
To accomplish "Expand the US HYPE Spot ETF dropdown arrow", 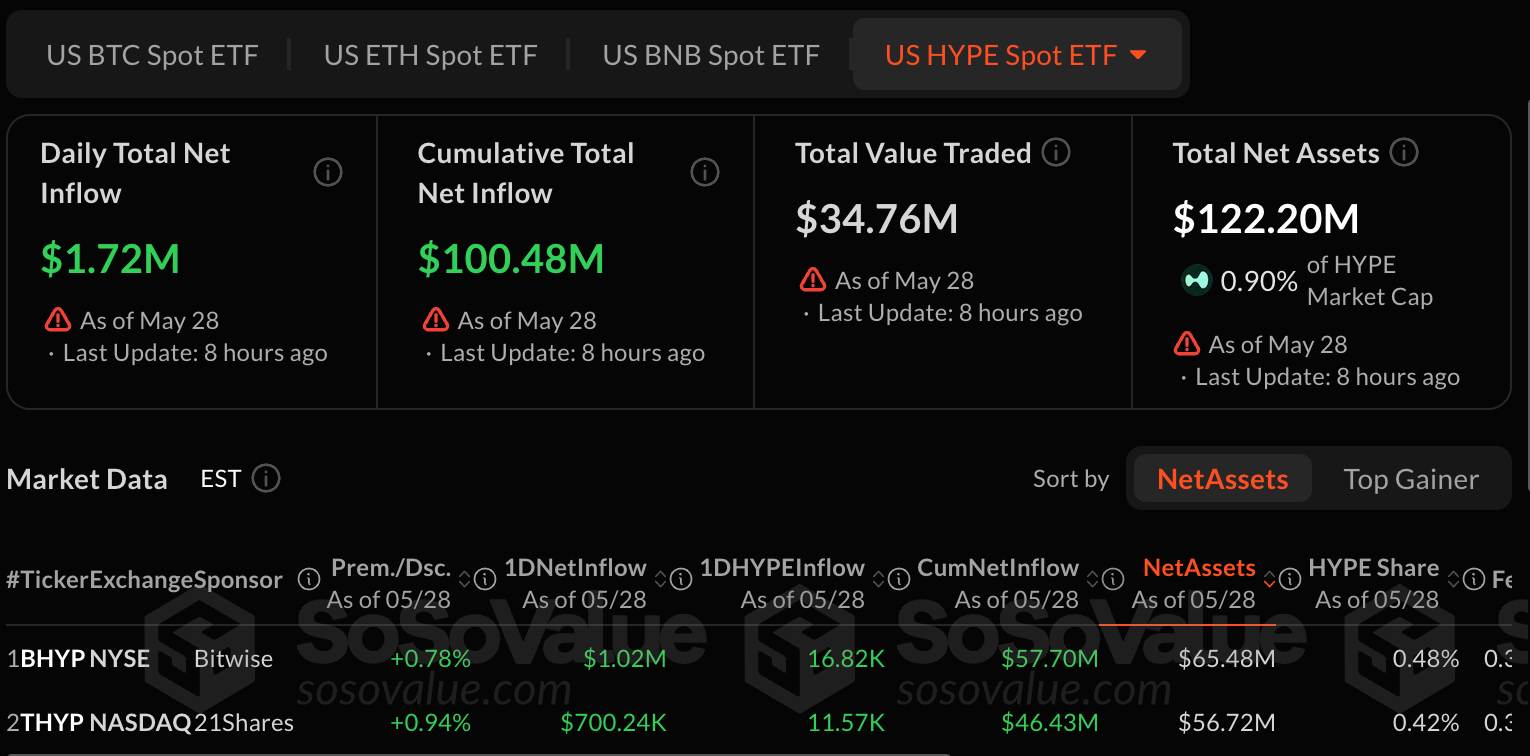I will (1138, 55).
